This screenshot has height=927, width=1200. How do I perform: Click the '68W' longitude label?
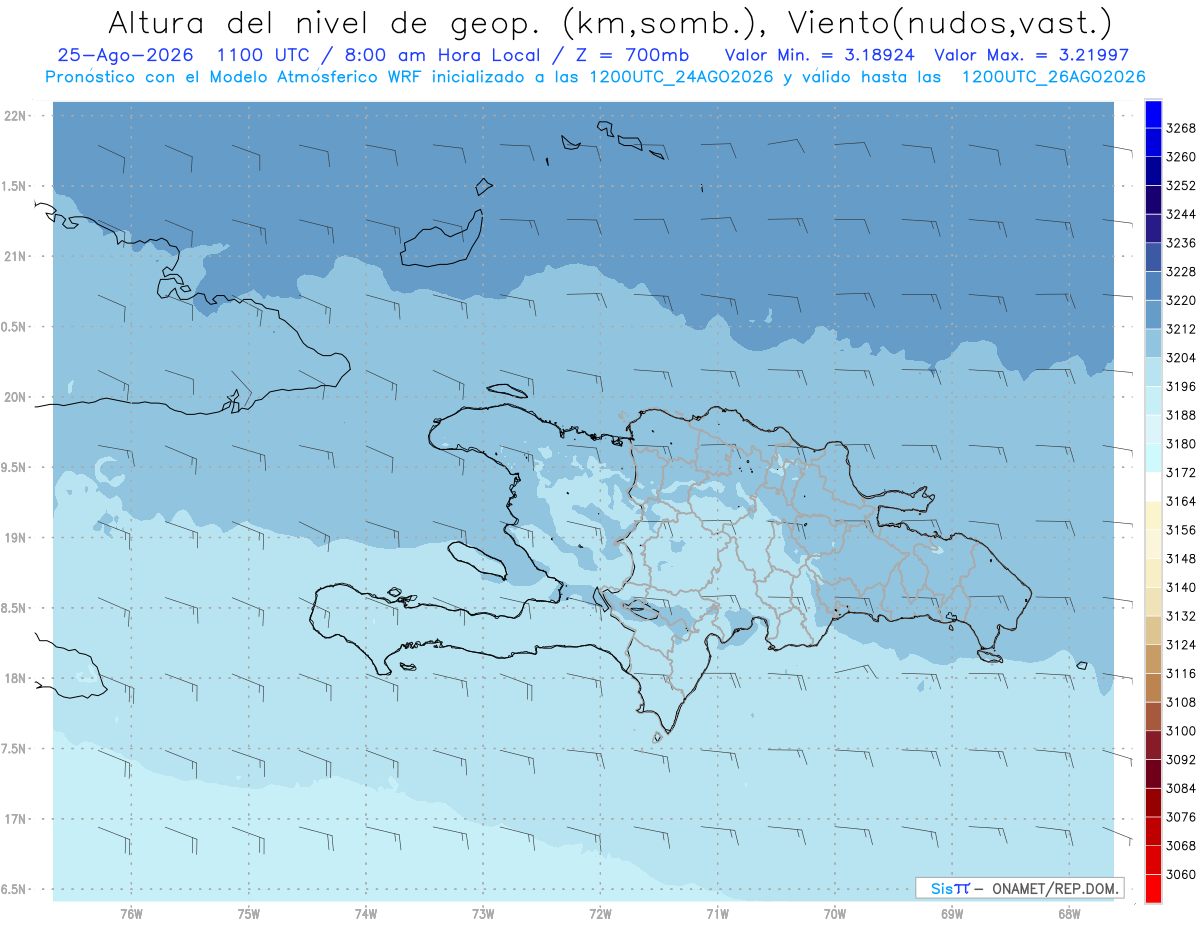1069,914
